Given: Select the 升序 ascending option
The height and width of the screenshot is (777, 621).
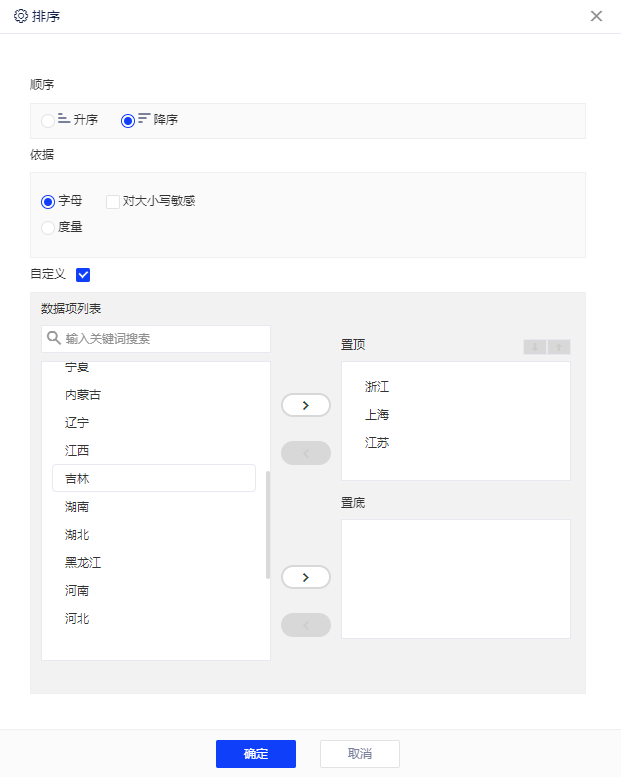Looking at the screenshot, I should [48, 121].
